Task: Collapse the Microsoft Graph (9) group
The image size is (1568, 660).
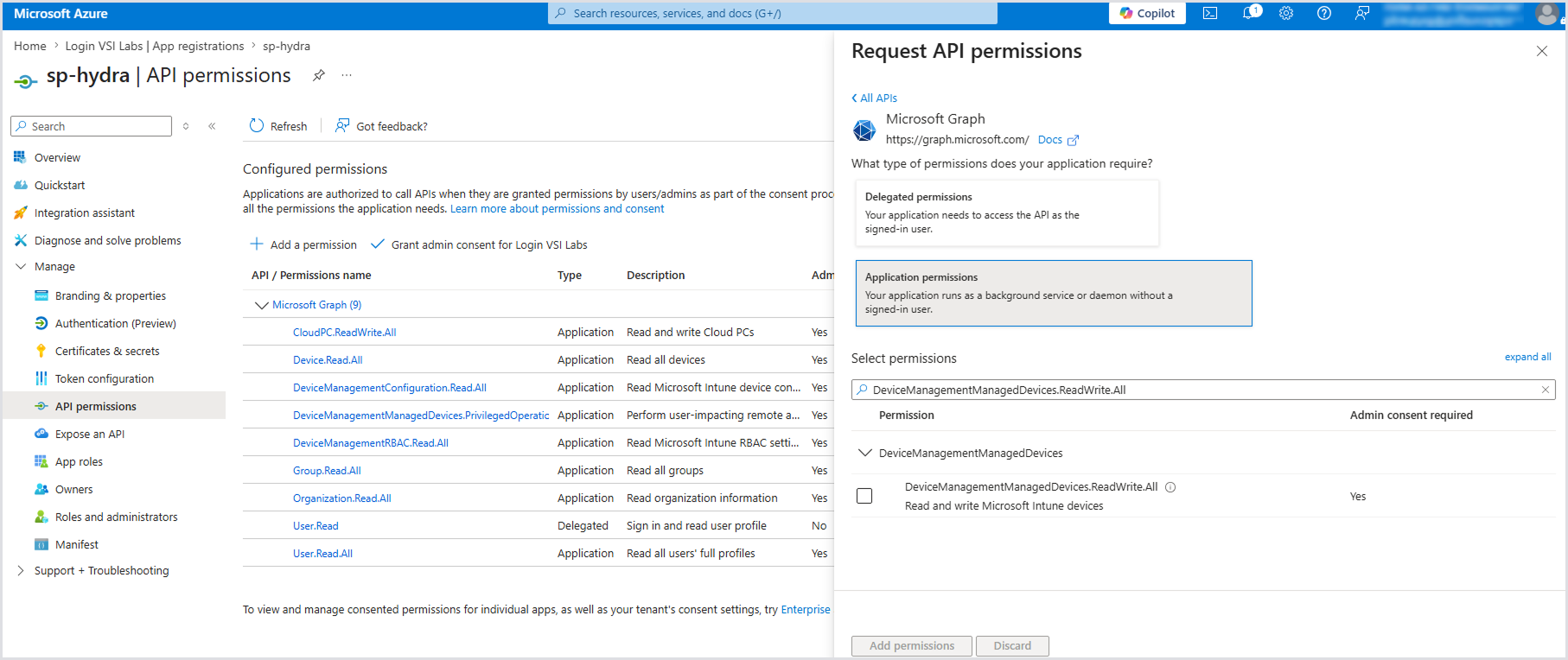Action: (x=261, y=305)
